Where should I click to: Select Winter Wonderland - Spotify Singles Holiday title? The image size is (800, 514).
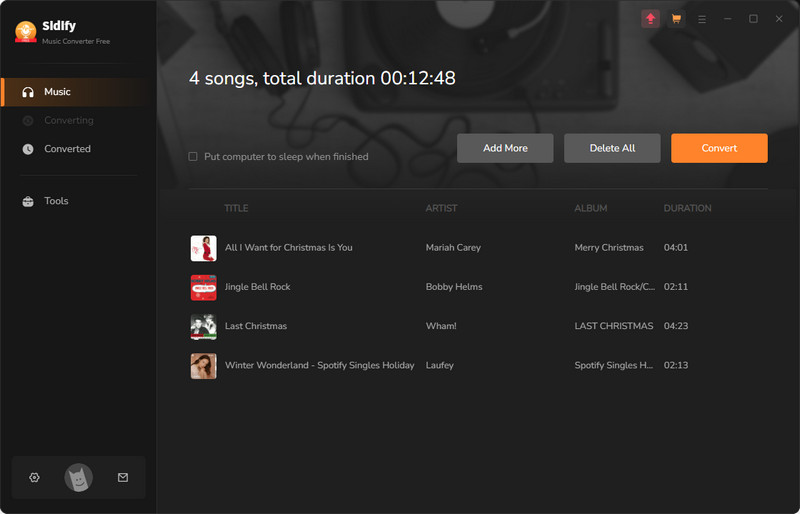[x=320, y=365]
